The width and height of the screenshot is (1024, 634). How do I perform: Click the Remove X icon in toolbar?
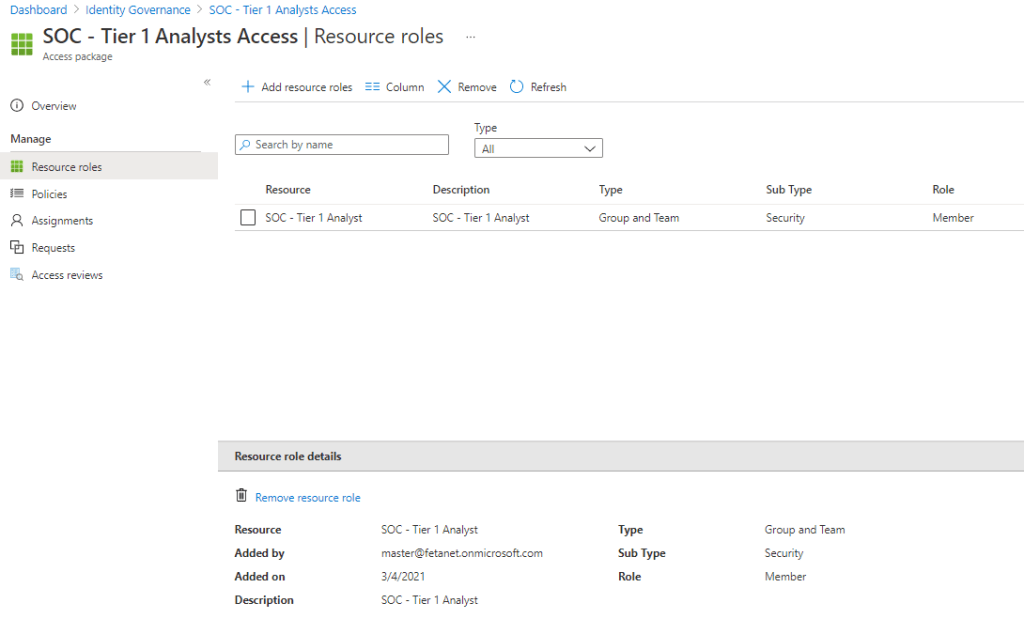pos(445,87)
